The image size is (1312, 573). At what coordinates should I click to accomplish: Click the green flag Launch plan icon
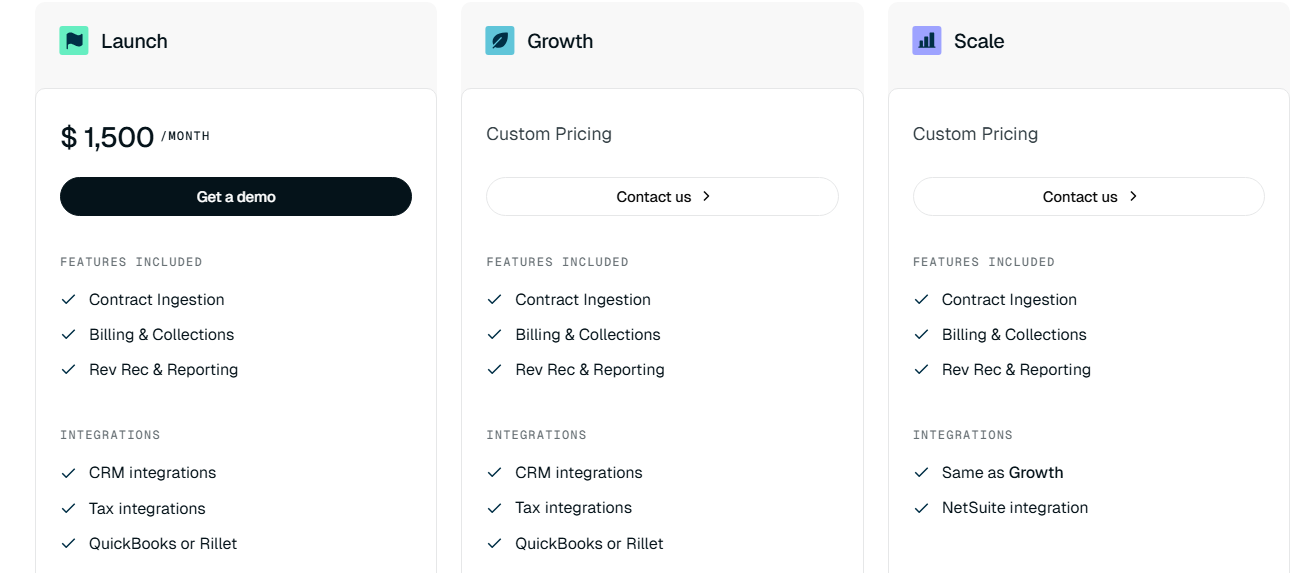click(x=74, y=41)
